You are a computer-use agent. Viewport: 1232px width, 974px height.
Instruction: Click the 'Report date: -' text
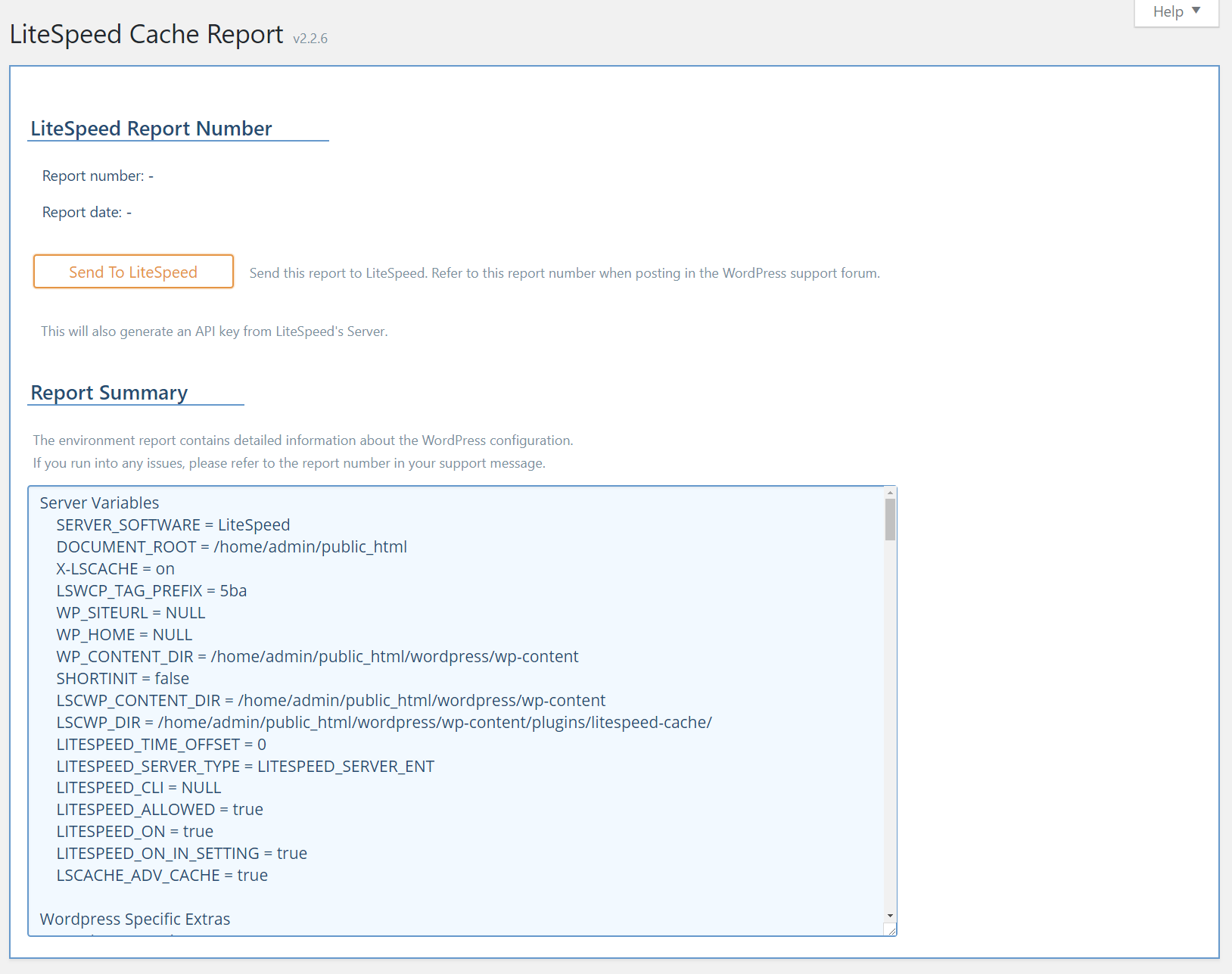[87, 213]
